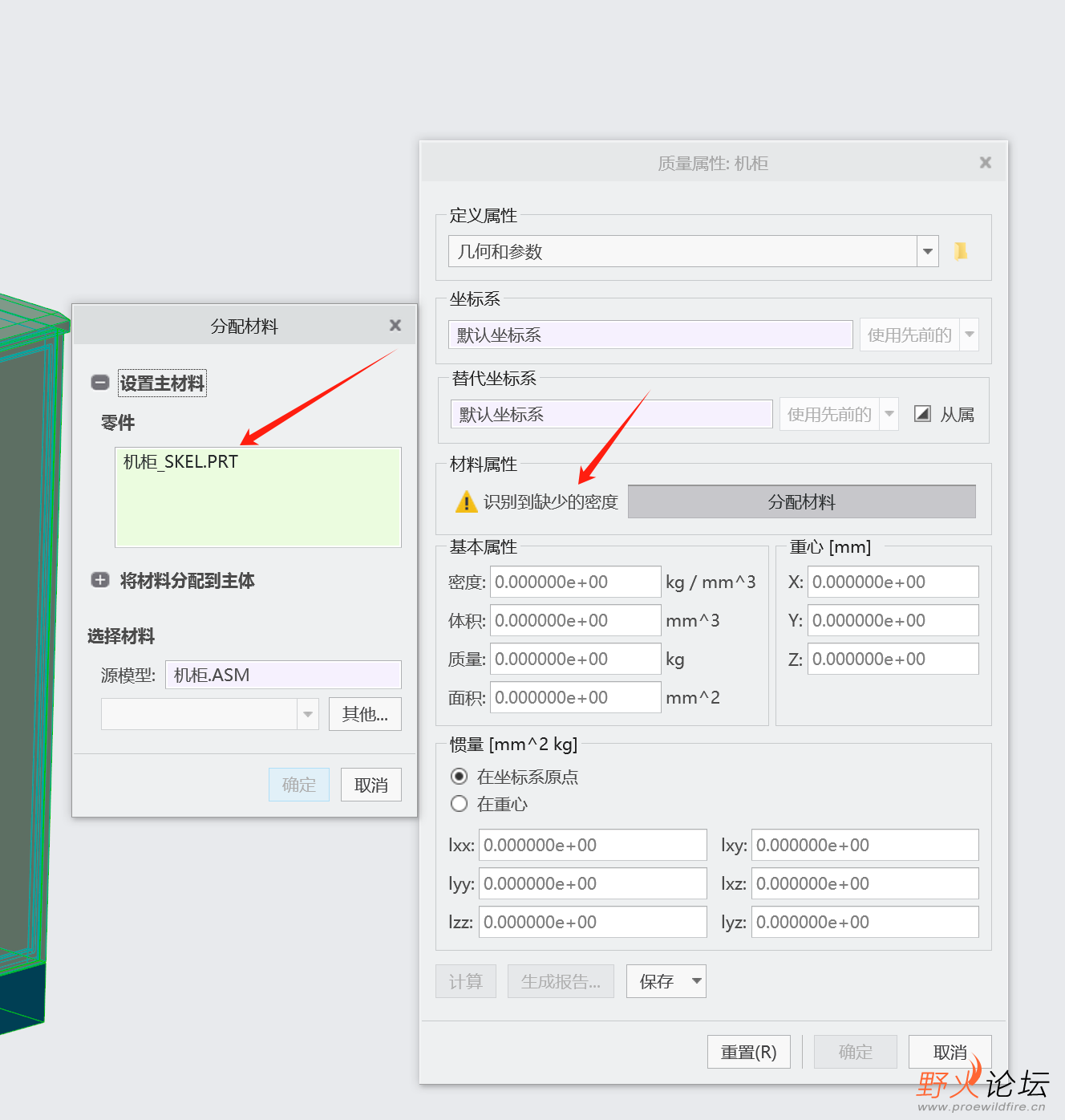Click the 其他... button
Image resolution: width=1065 pixels, height=1120 pixels.
point(365,714)
